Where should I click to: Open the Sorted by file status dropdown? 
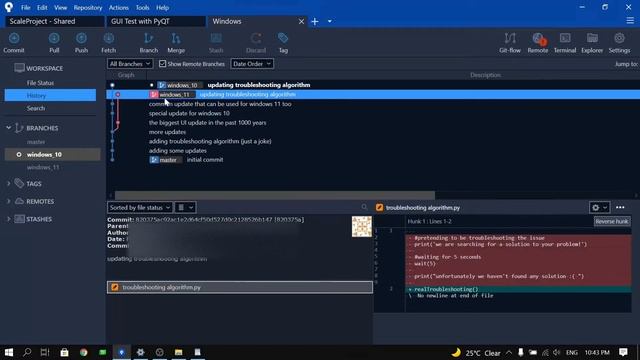(140, 207)
